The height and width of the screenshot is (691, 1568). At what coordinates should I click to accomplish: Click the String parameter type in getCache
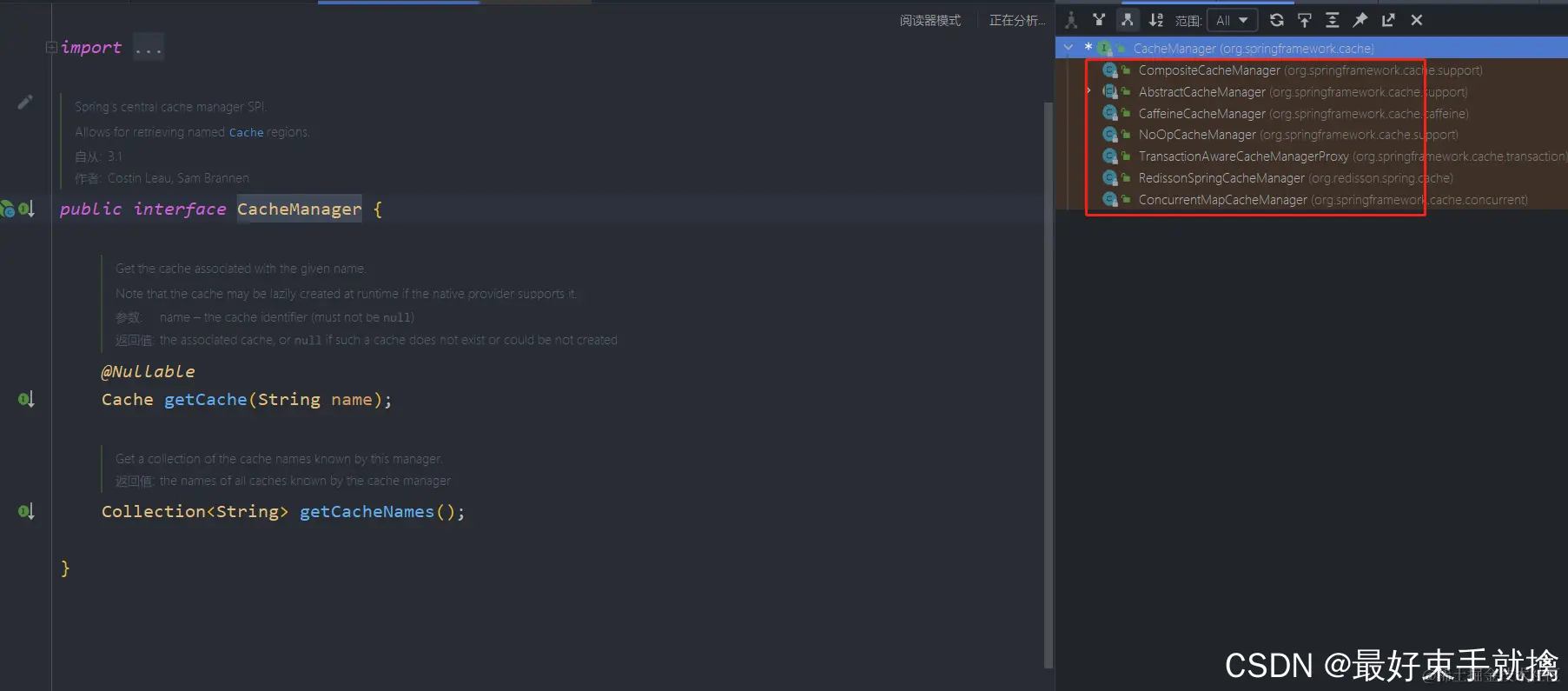pyautogui.click(x=288, y=399)
